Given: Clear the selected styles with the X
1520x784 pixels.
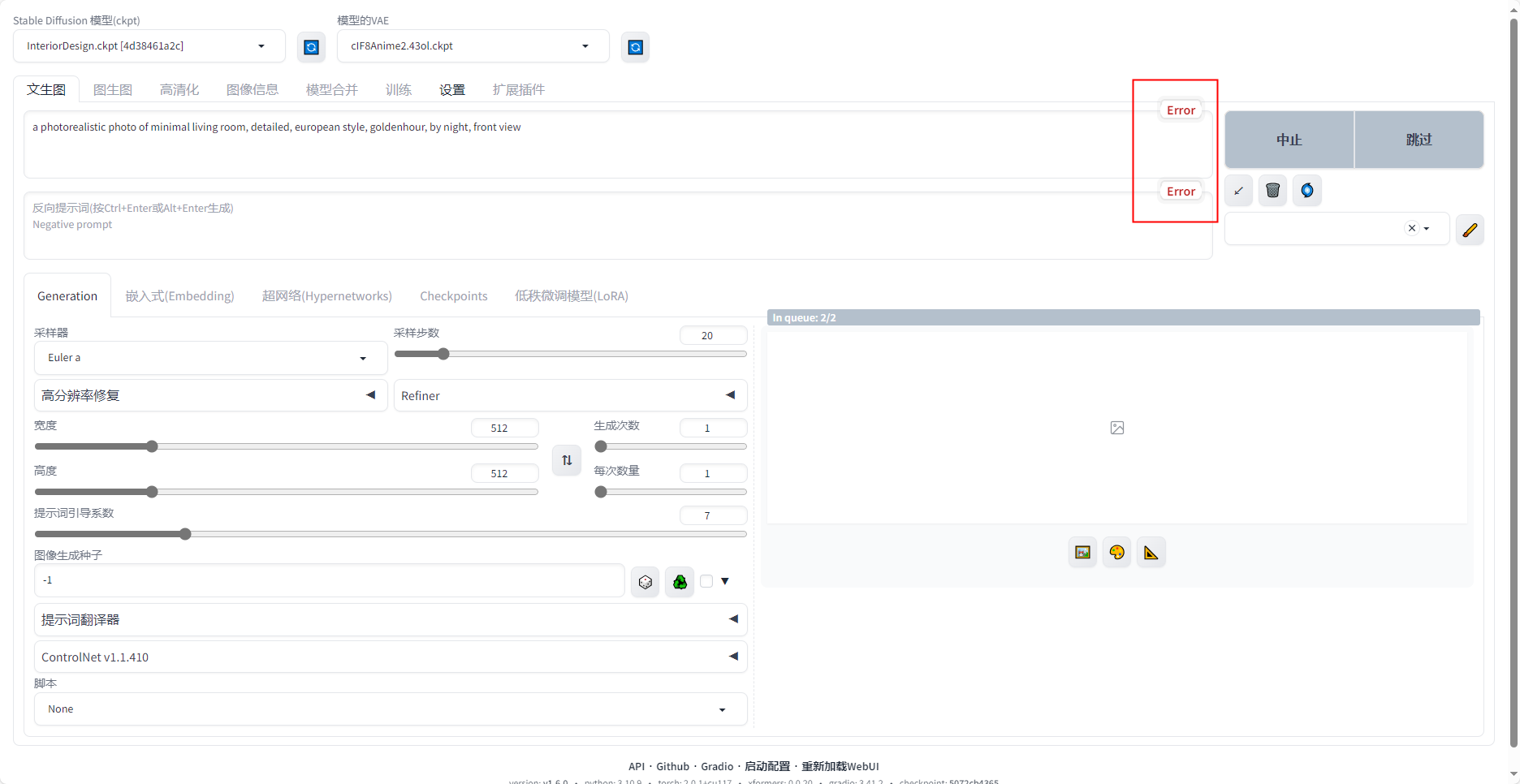Looking at the screenshot, I should pyautogui.click(x=1412, y=228).
